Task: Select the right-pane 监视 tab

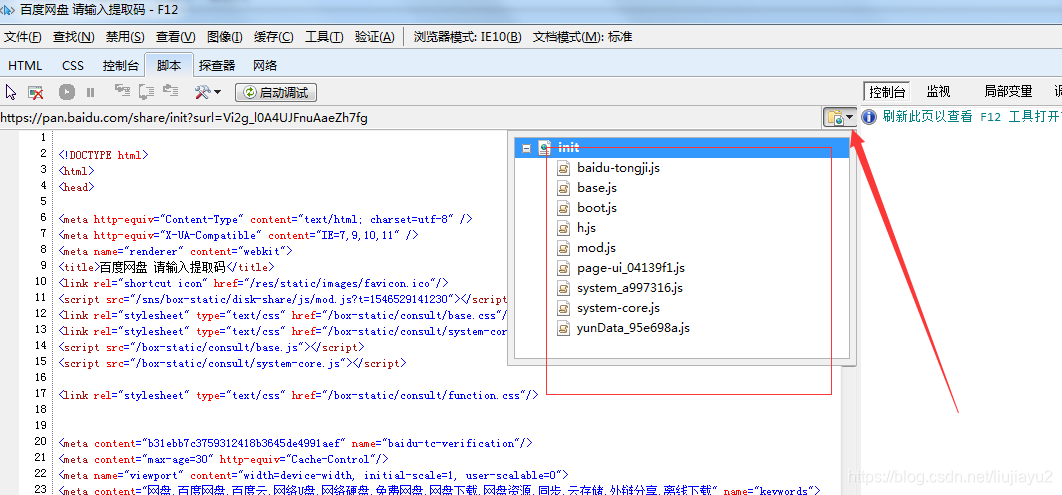Action: tap(939, 91)
